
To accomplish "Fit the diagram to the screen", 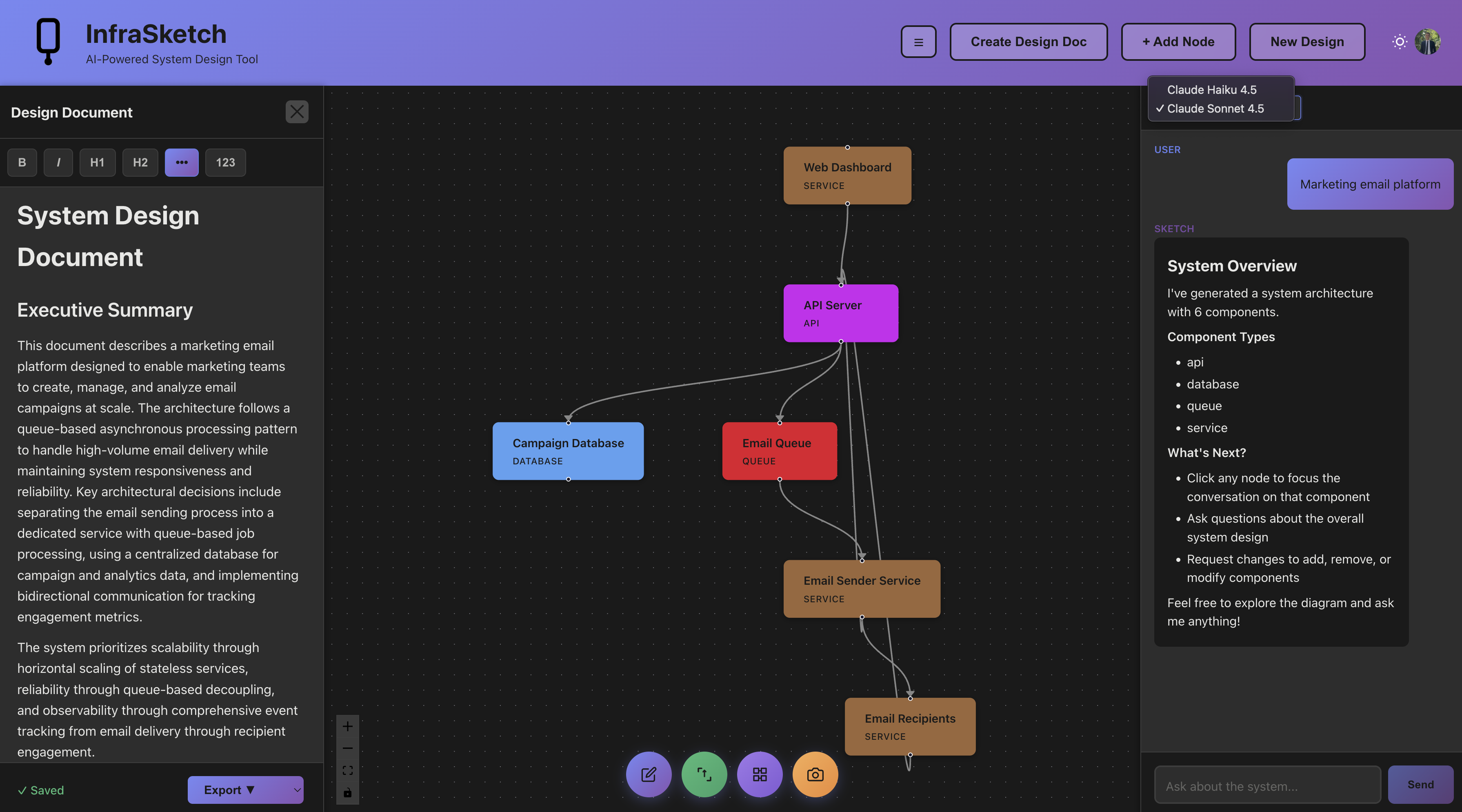I will [x=348, y=770].
